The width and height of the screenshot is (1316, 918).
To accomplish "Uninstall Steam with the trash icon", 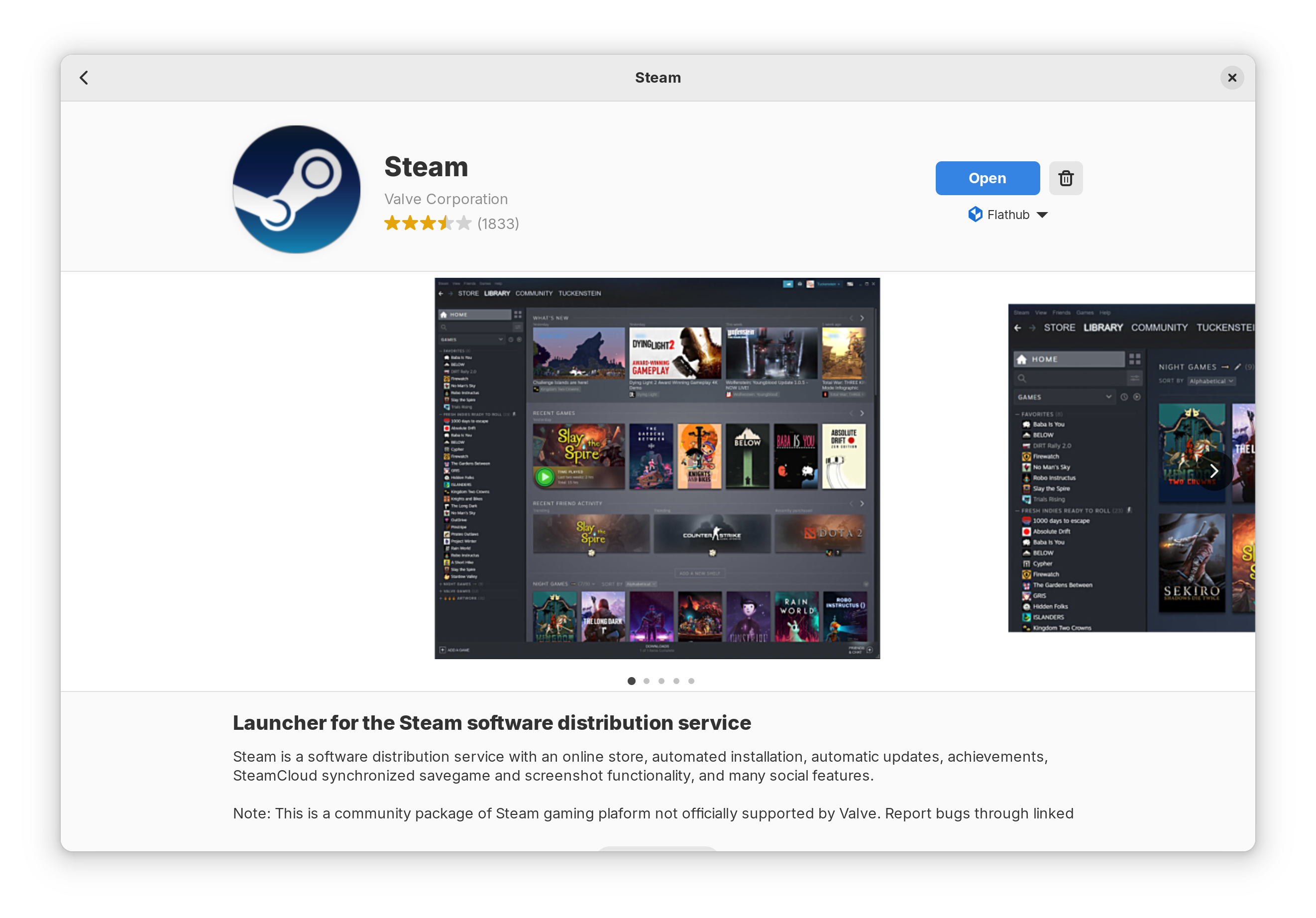I will [x=1066, y=178].
